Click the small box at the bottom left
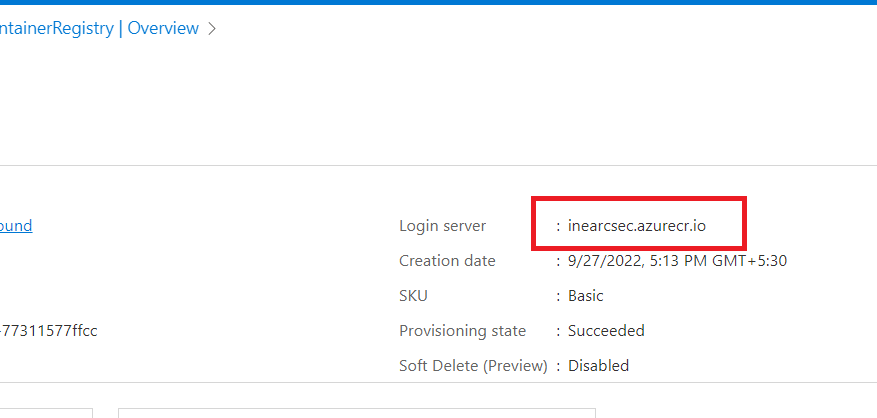Image resolution: width=877 pixels, height=418 pixels. [x=46, y=412]
